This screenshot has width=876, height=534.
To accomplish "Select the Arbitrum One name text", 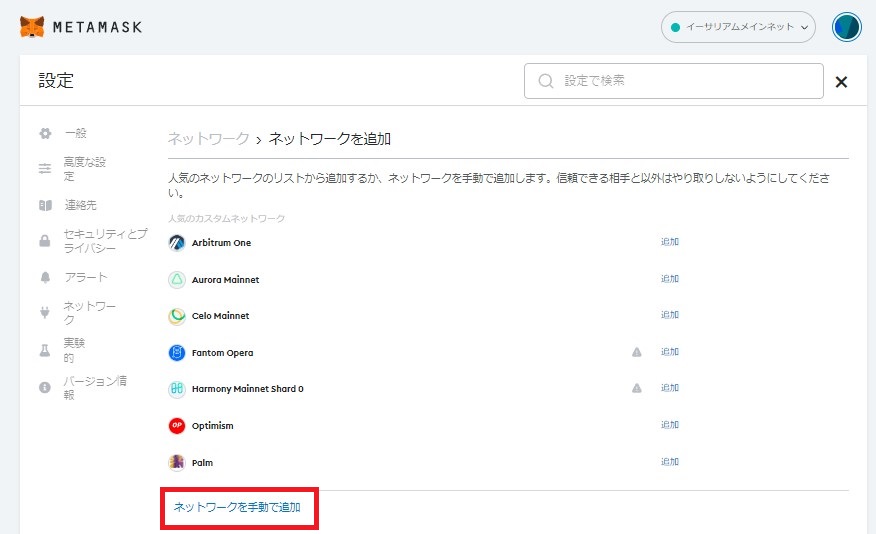I will point(221,243).
